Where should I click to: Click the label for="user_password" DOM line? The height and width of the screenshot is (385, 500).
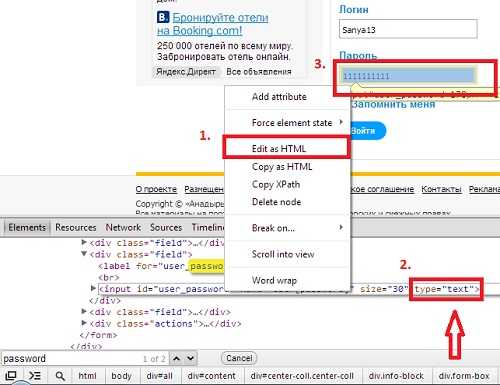(161, 266)
